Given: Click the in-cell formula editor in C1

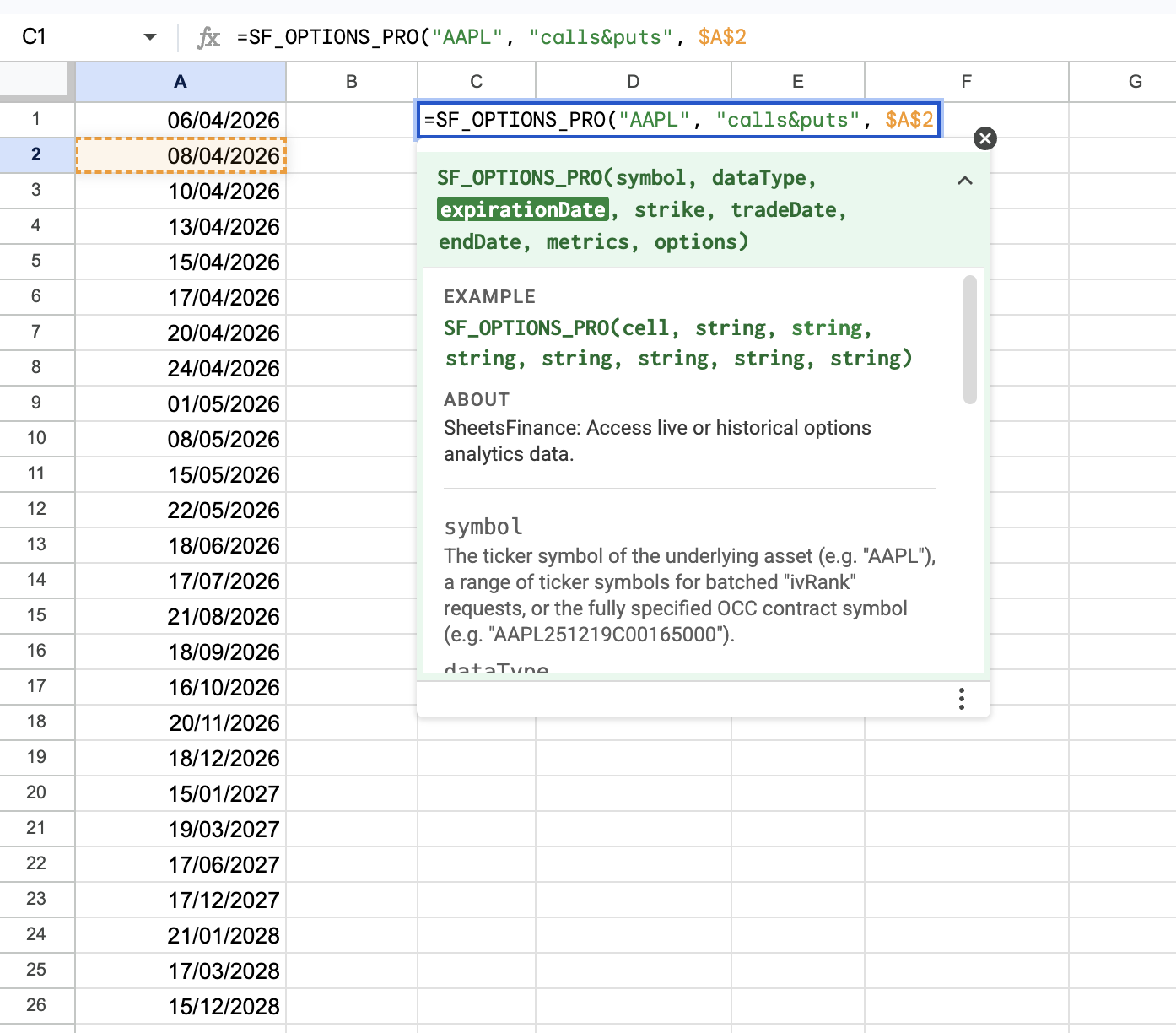Looking at the screenshot, I should click(679, 120).
